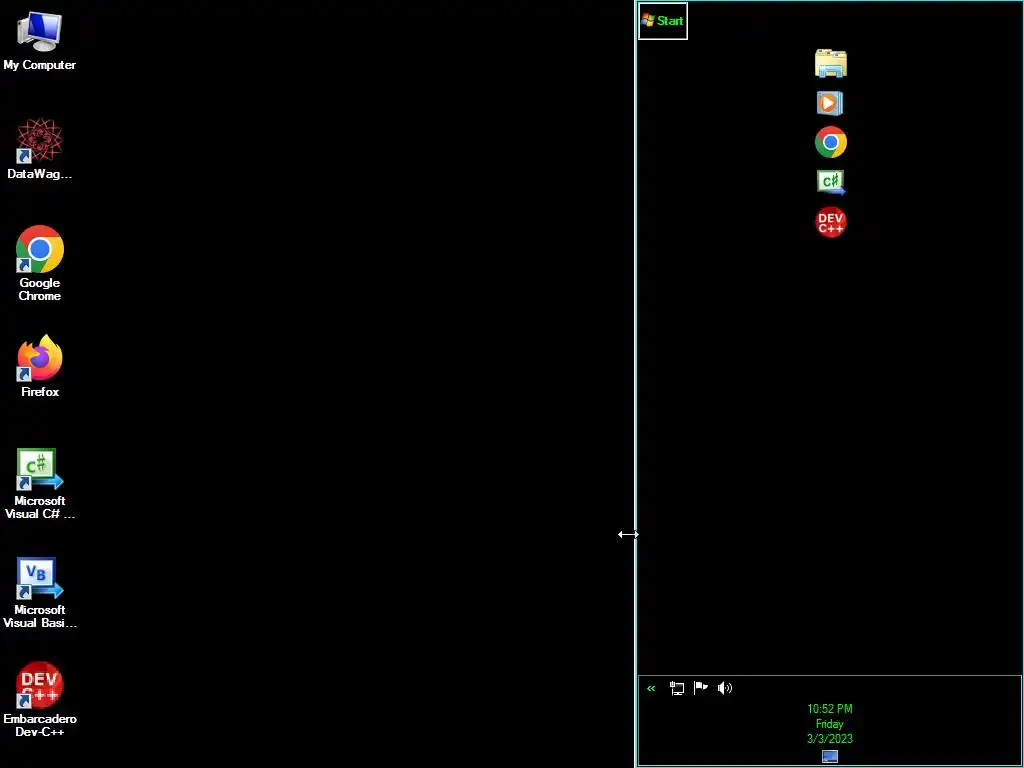Click the Show Desktop button
Image resolution: width=1024 pixels, height=768 pixels.
pos(829,757)
